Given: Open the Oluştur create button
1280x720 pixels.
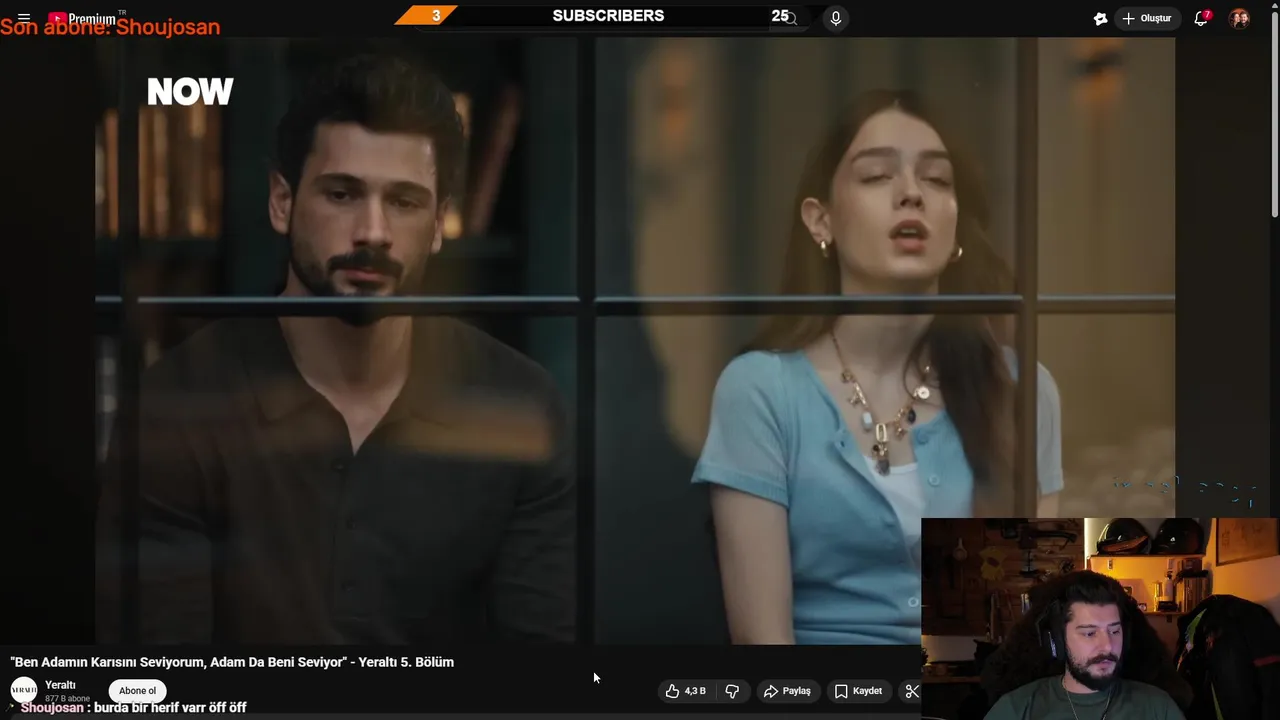Looking at the screenshot, I should (x=1146, y=18).
